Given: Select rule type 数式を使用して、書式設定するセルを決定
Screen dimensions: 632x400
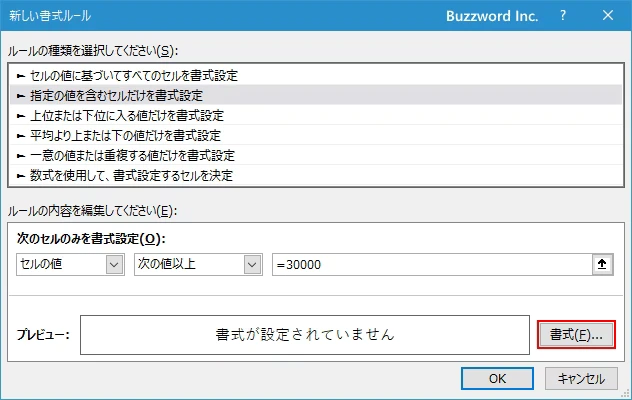Looking at the screenshot, I should [x=316, y=175].
